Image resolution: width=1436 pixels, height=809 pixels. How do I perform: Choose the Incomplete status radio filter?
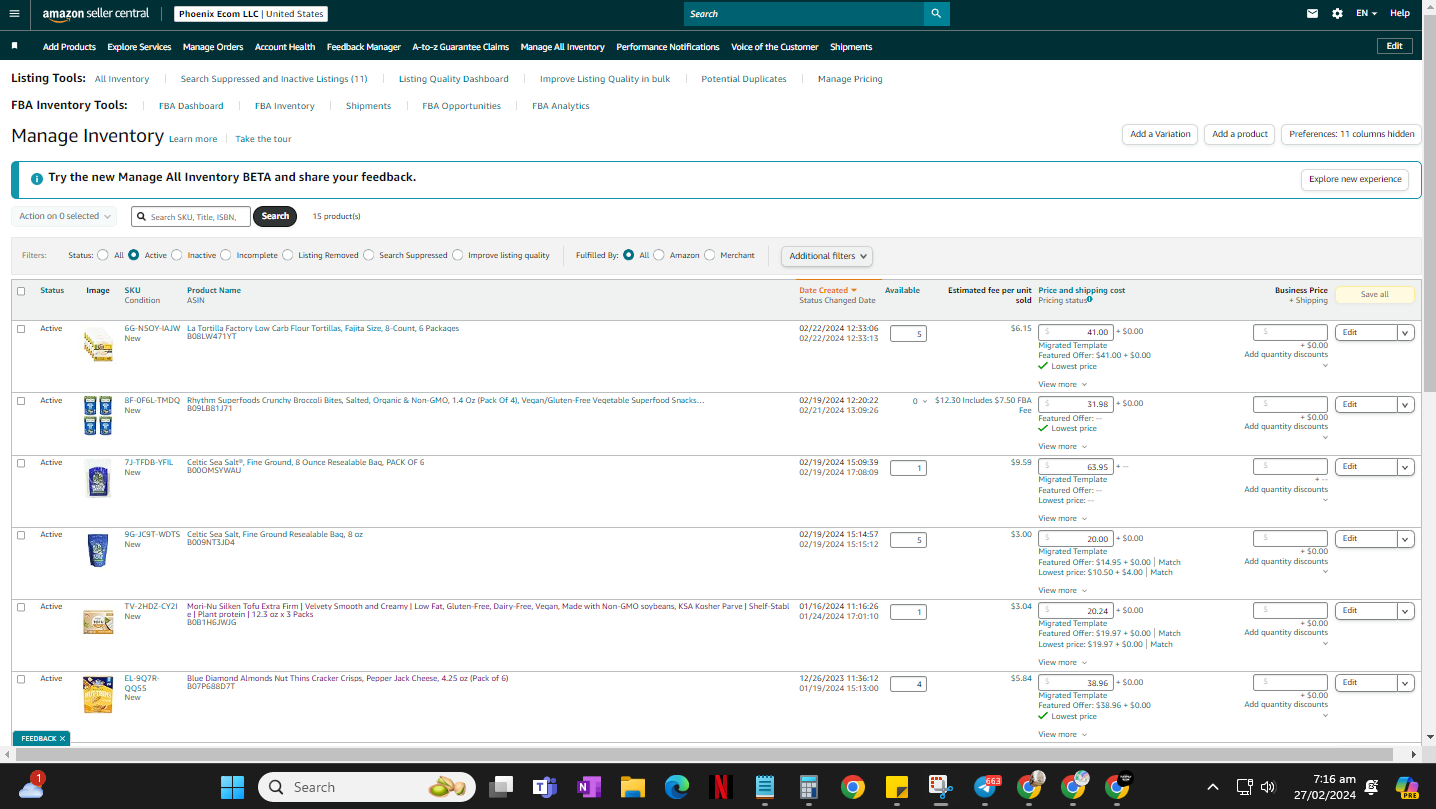tap(226, 255)
